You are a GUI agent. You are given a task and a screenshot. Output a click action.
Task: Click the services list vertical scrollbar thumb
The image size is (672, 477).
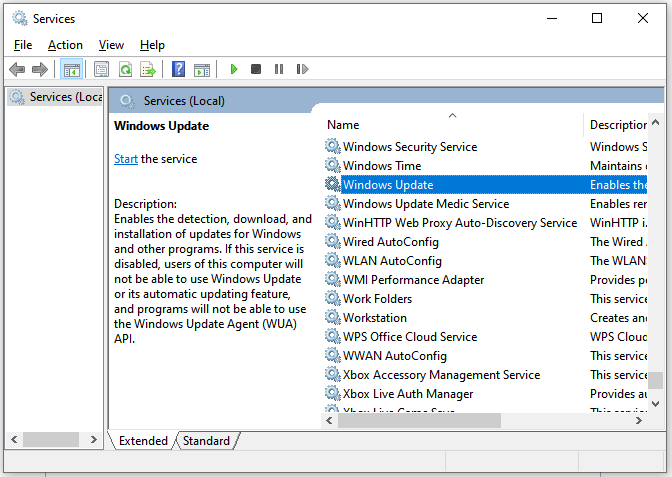tap(655, 380)
